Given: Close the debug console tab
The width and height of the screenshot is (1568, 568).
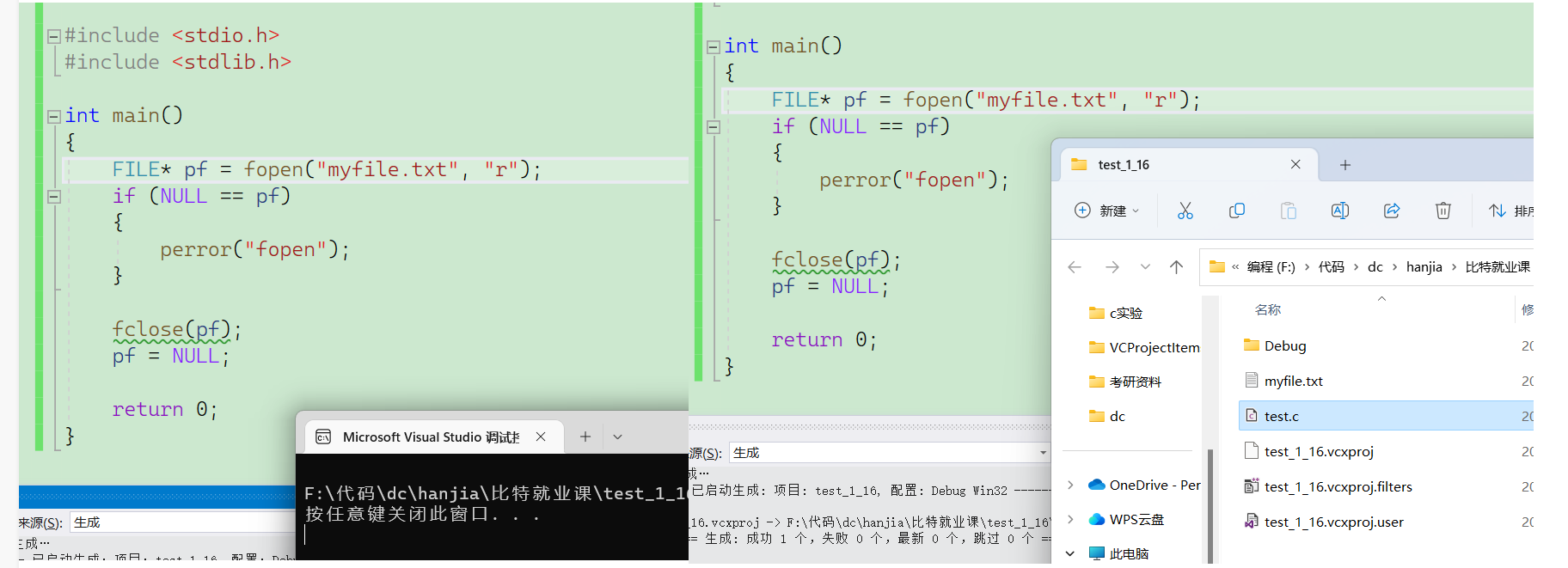Looking at the screenshot, I should [541, 437].
